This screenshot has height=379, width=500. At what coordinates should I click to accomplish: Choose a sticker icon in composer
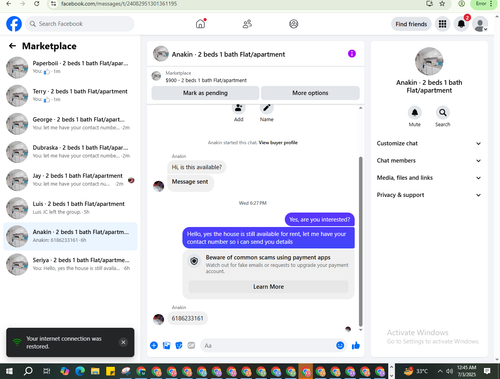[x=179, y=345]
